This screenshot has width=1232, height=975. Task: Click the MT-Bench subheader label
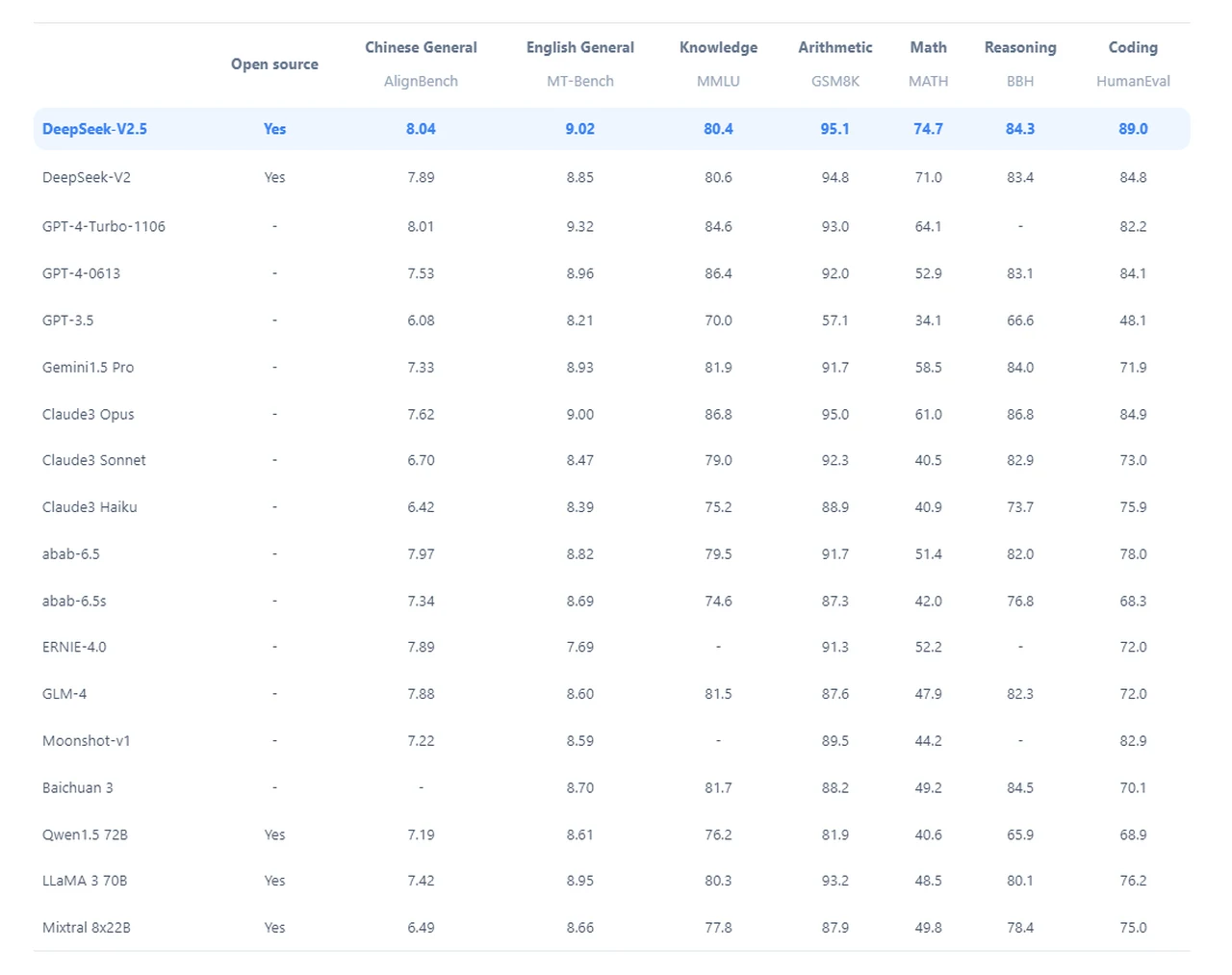point(580,82)
